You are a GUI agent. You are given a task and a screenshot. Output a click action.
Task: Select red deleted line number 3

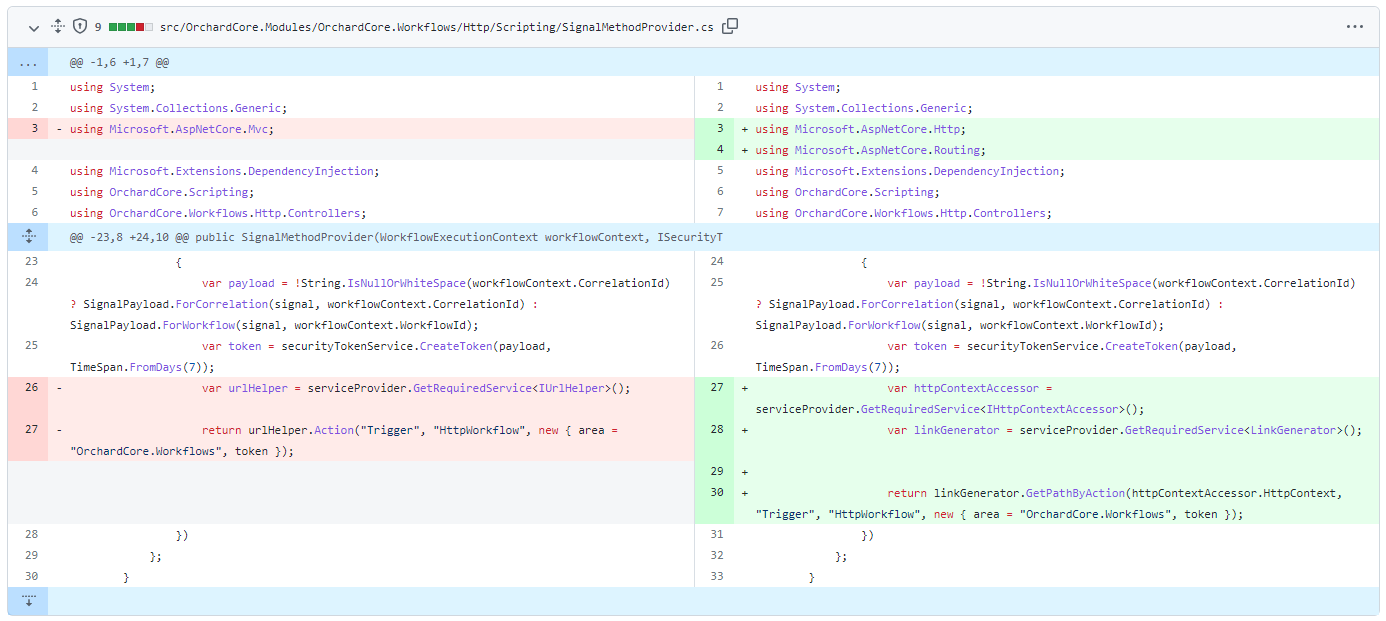(28, 129)
